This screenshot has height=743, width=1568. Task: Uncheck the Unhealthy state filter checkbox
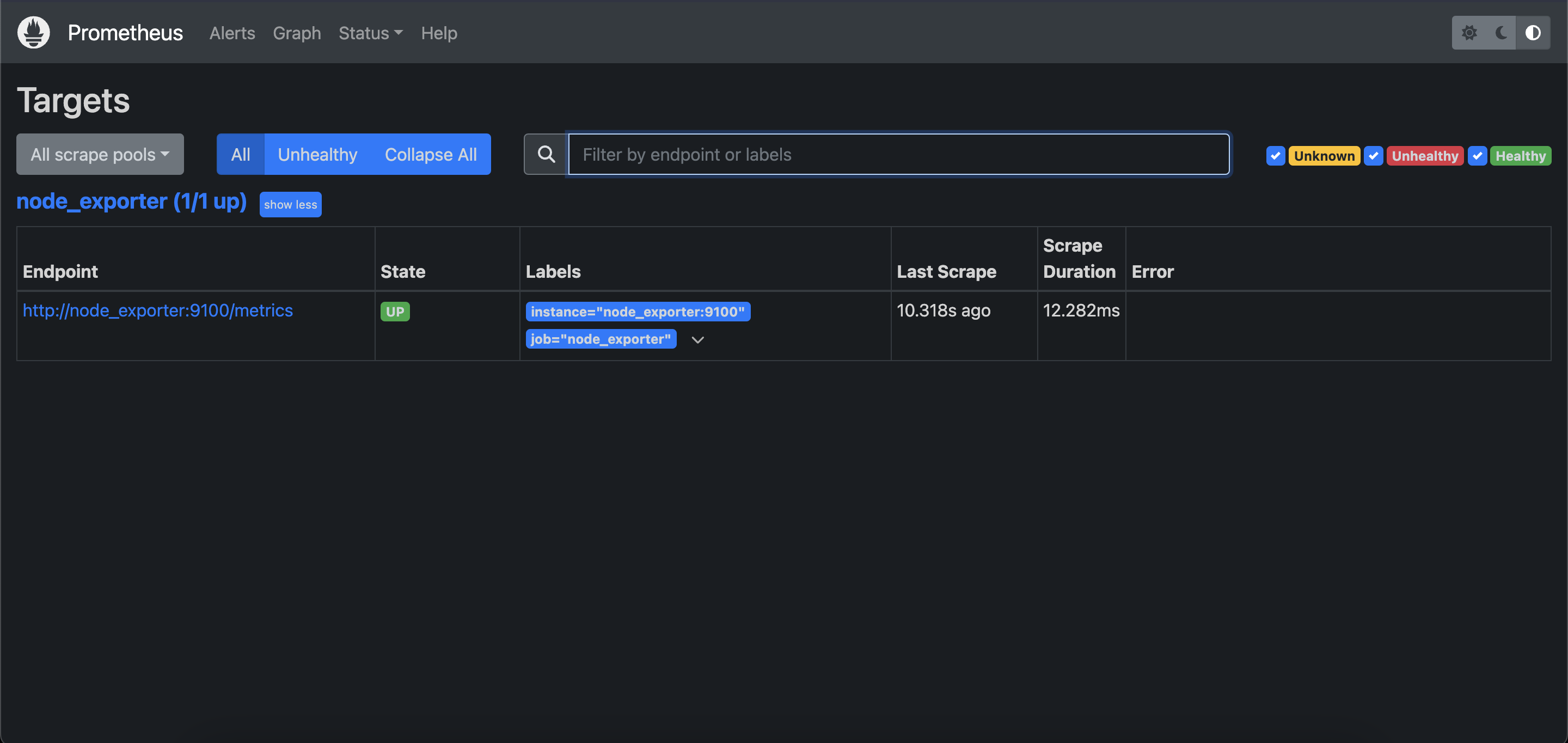click(x=1373, y=156)
